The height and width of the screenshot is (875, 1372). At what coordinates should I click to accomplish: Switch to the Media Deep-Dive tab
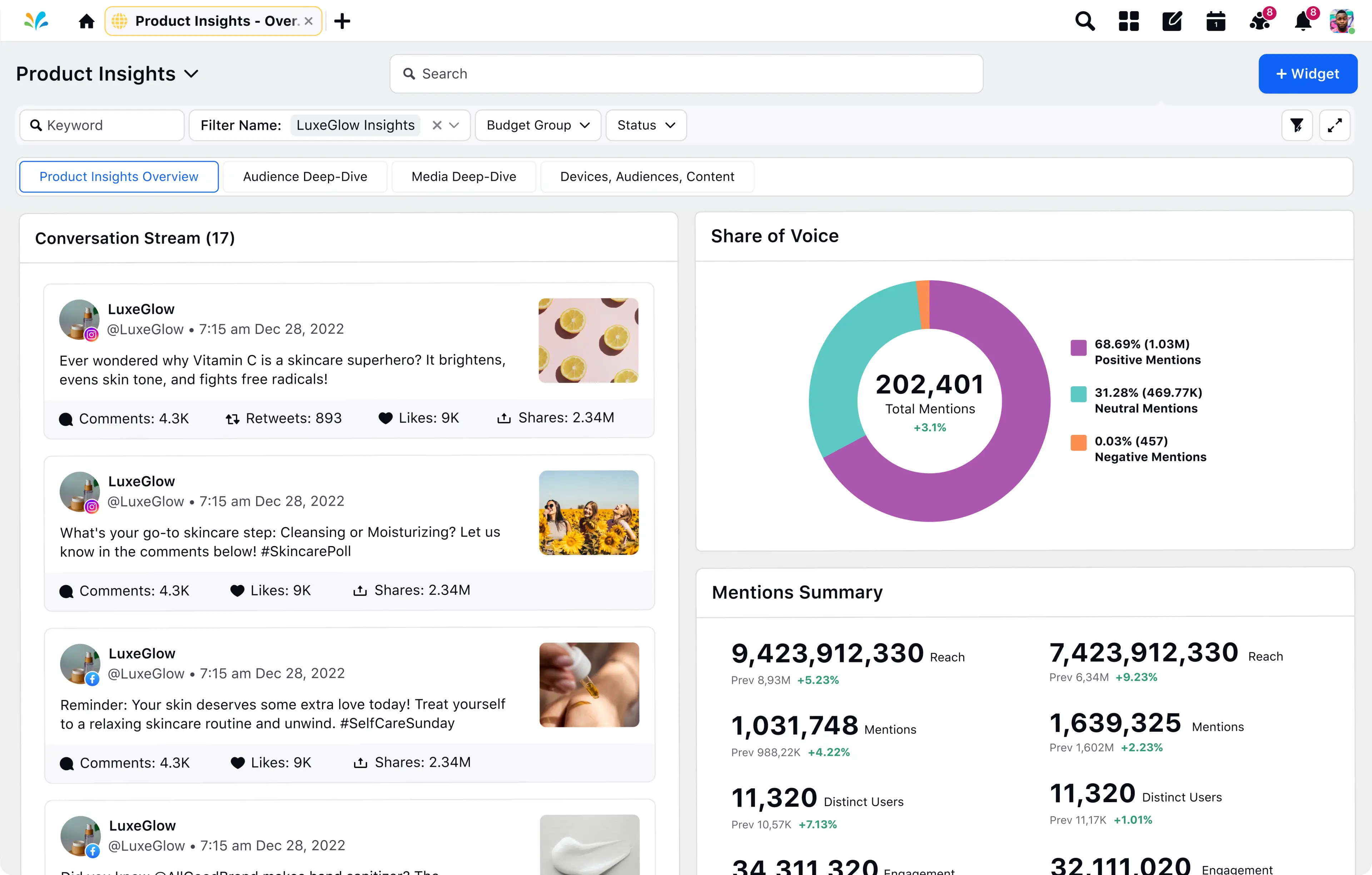[463, 176]
